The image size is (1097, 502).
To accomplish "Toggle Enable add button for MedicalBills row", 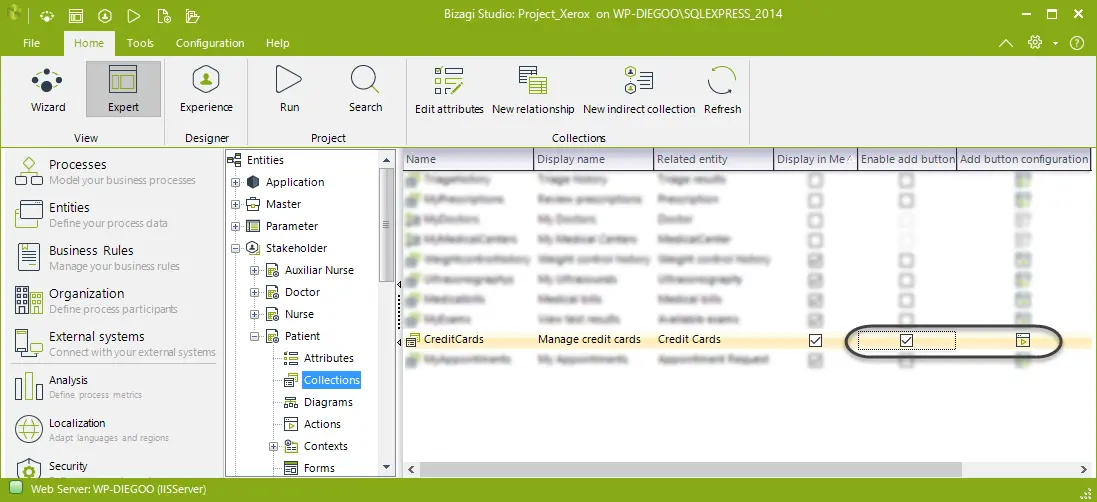I will pos(907,300).
